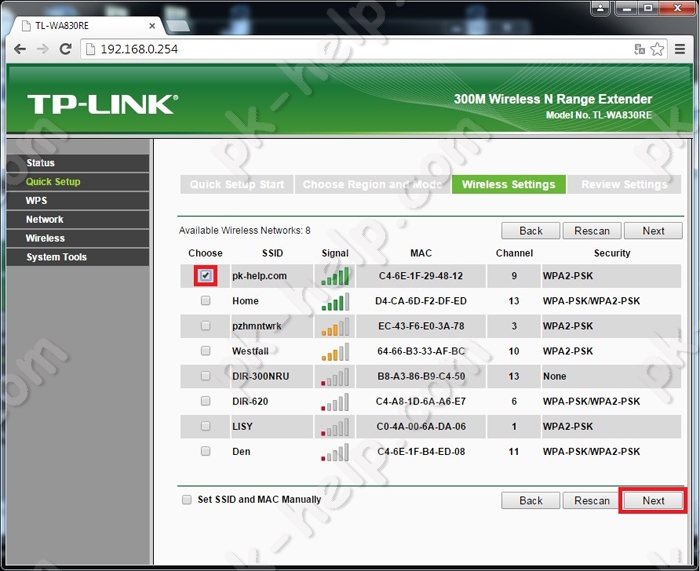
Task: Switch to Quick Setup Start step
Action: tap(237, 184)
